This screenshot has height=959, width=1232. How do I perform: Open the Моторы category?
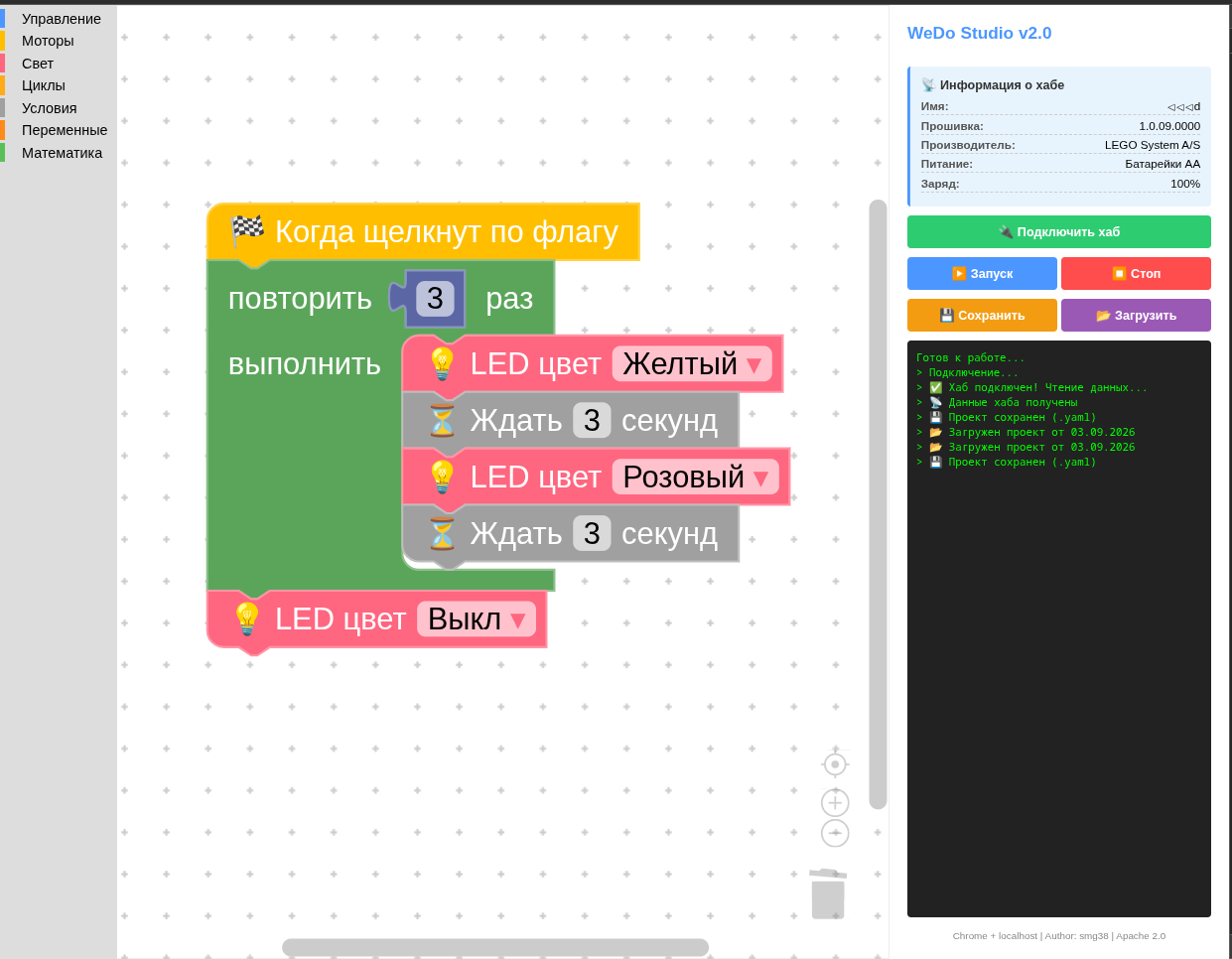click(x=48, y=41)
